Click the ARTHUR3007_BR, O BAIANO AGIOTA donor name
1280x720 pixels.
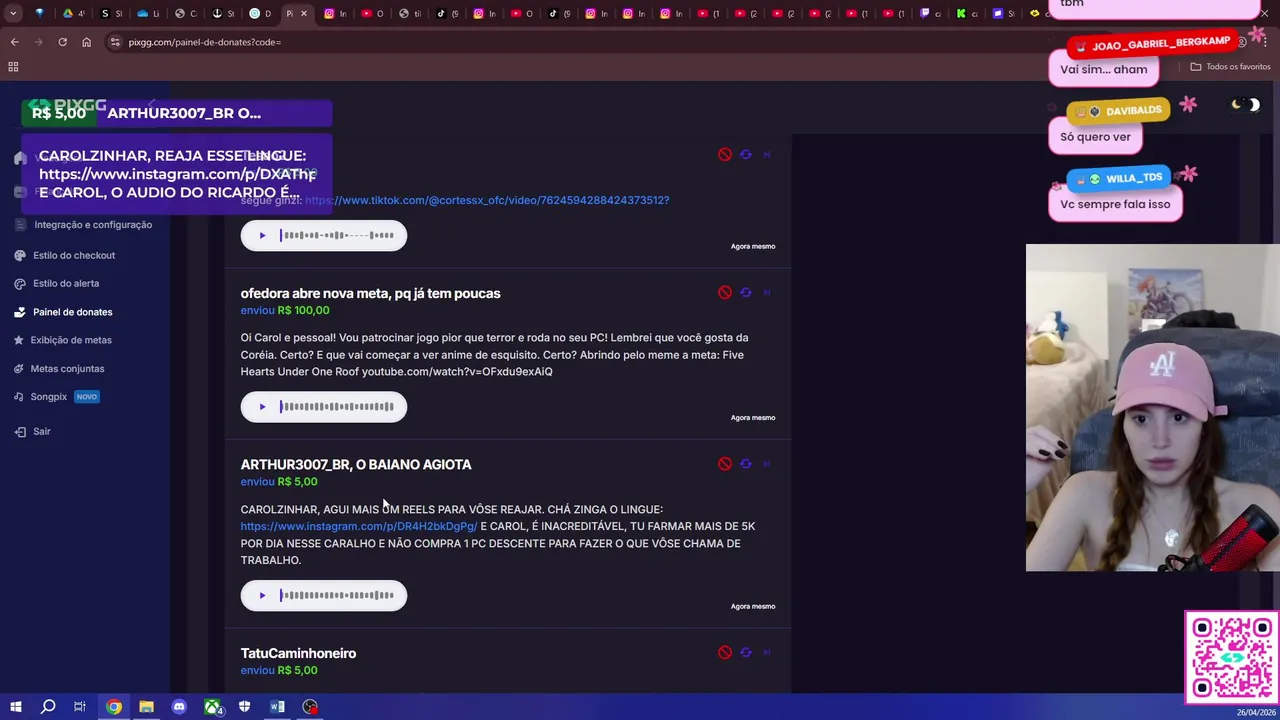(356, 464)
